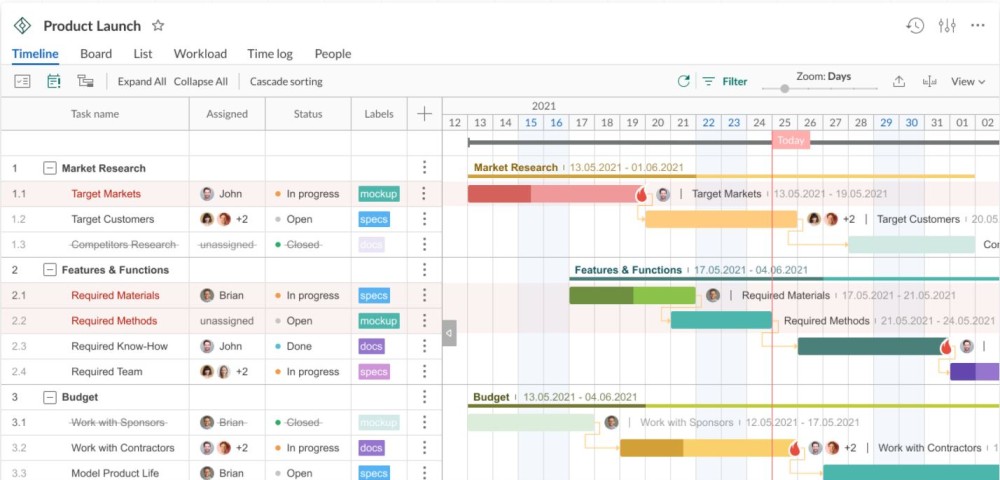Switch to the Time log tab
Viewport: 1000px width, 480px height.
270,54
